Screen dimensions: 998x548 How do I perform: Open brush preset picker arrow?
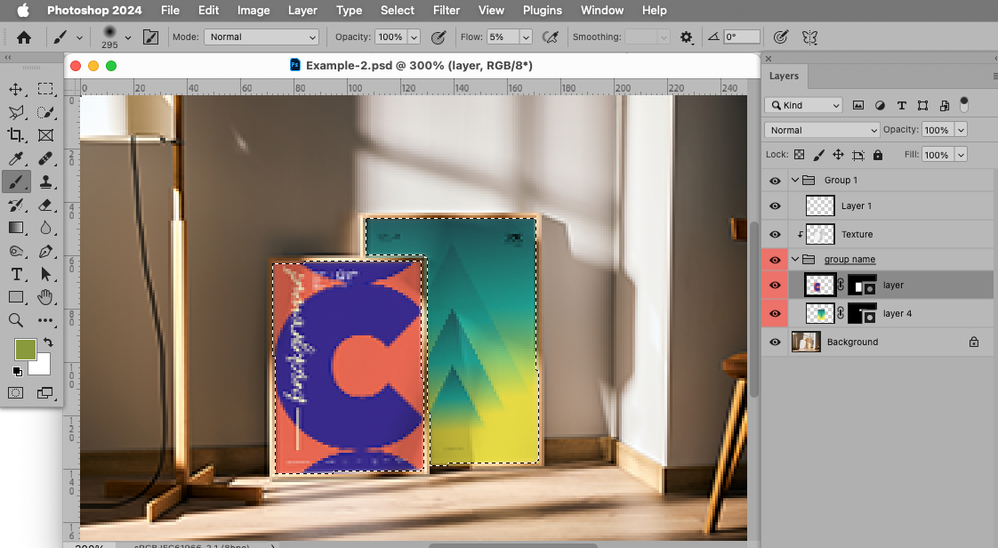[x=128, y=38]
